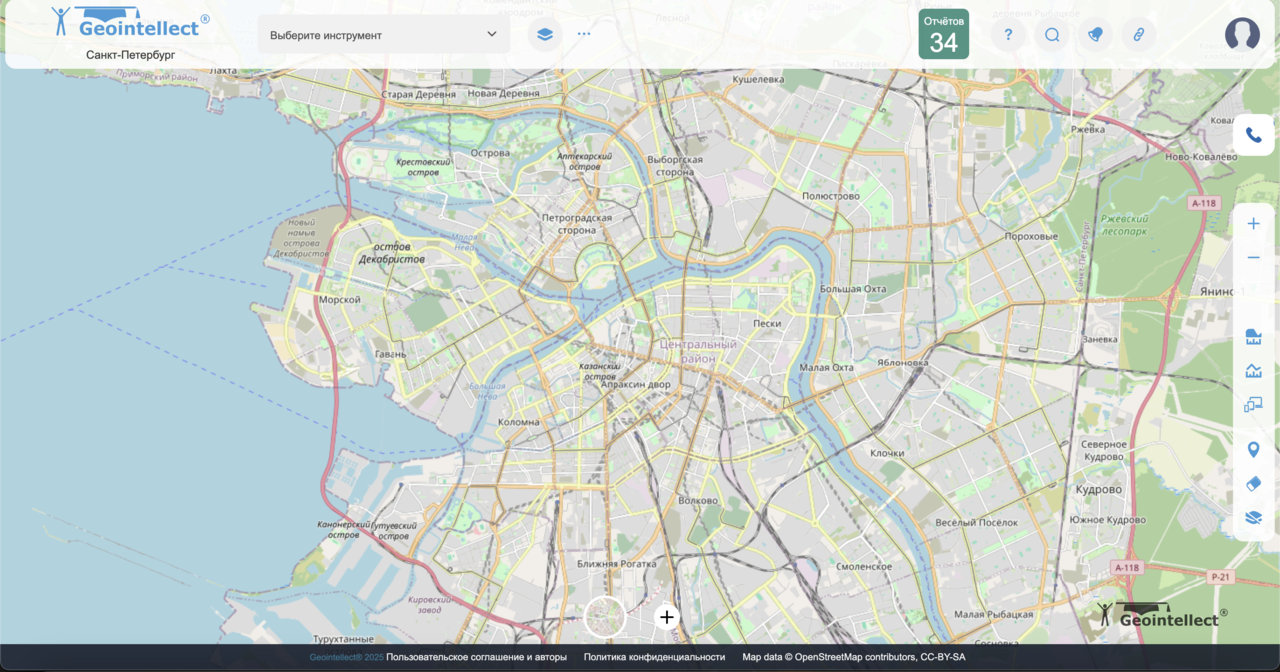
Task: Open the map layers icon at sidebar bottom
Action: [1253, 518]
